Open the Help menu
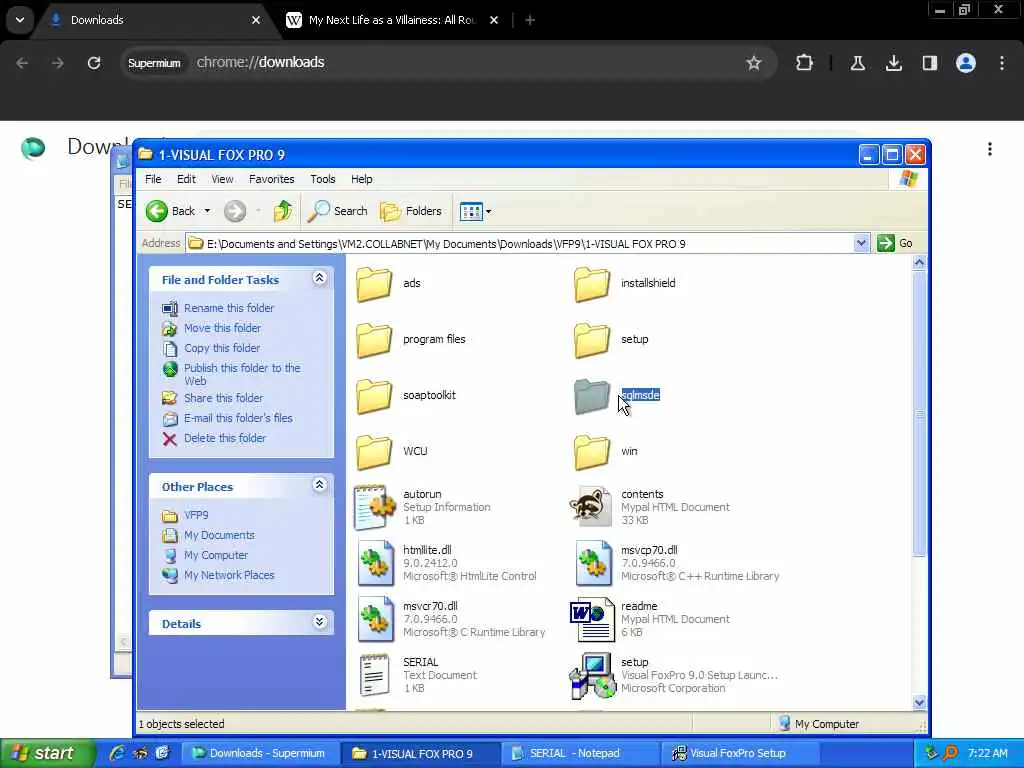Screen dimensions: 1024x768 tap(361, 179)
